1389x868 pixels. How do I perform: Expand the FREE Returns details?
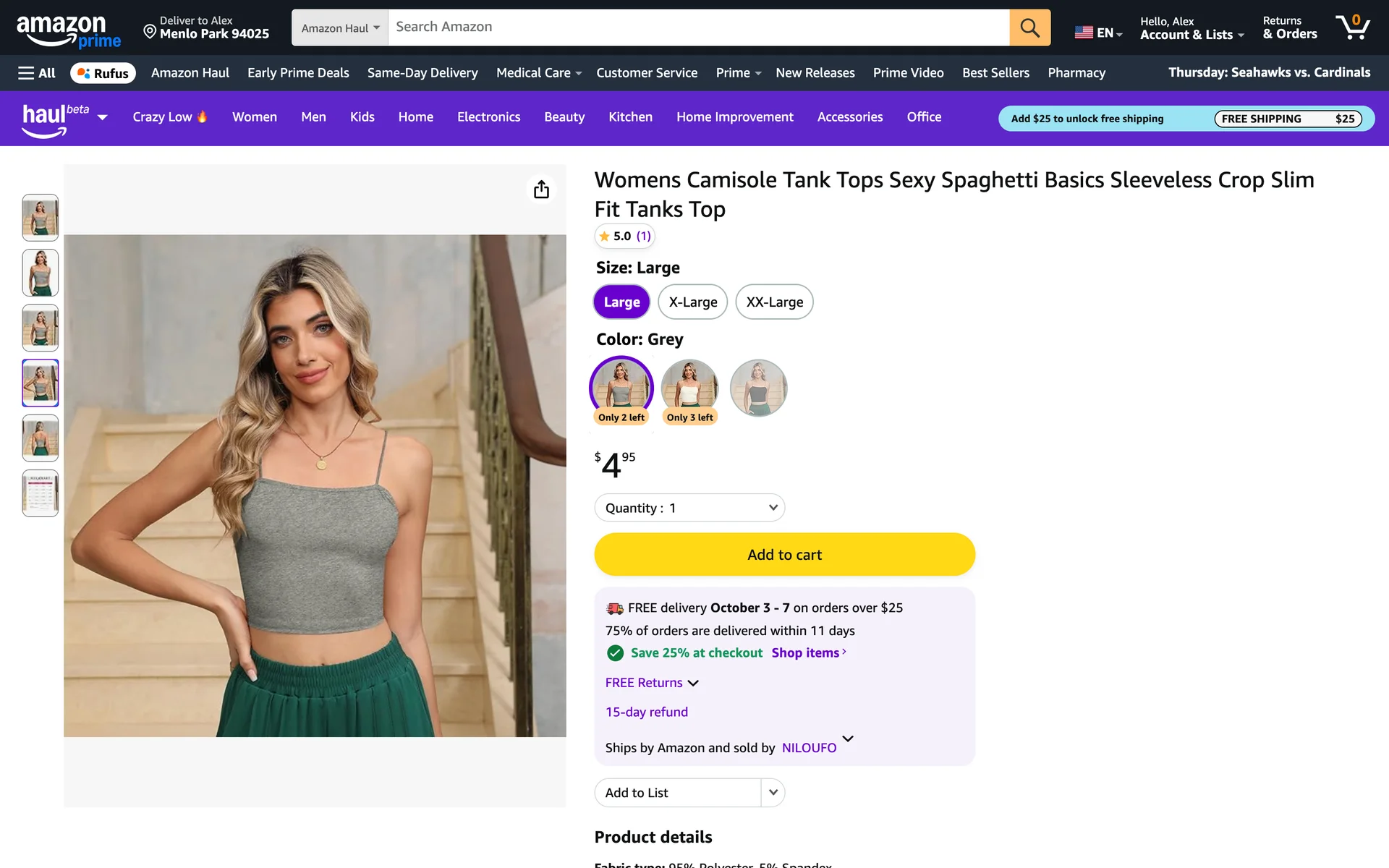pos(652,683)
